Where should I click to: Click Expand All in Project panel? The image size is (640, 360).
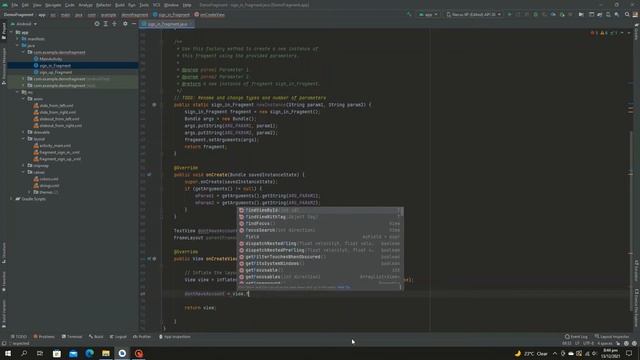click(x=106, y=24)
